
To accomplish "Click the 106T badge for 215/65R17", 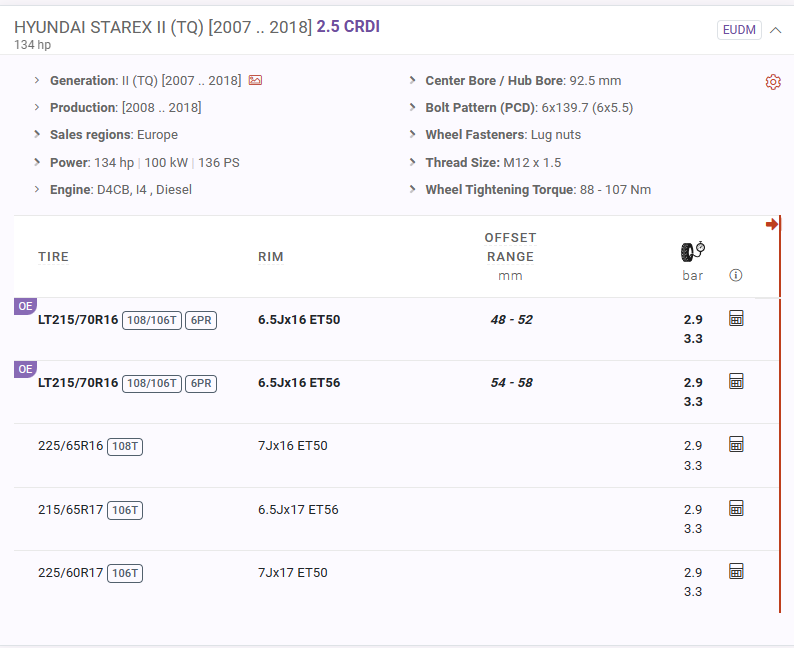I will click(x=125, y=510).
